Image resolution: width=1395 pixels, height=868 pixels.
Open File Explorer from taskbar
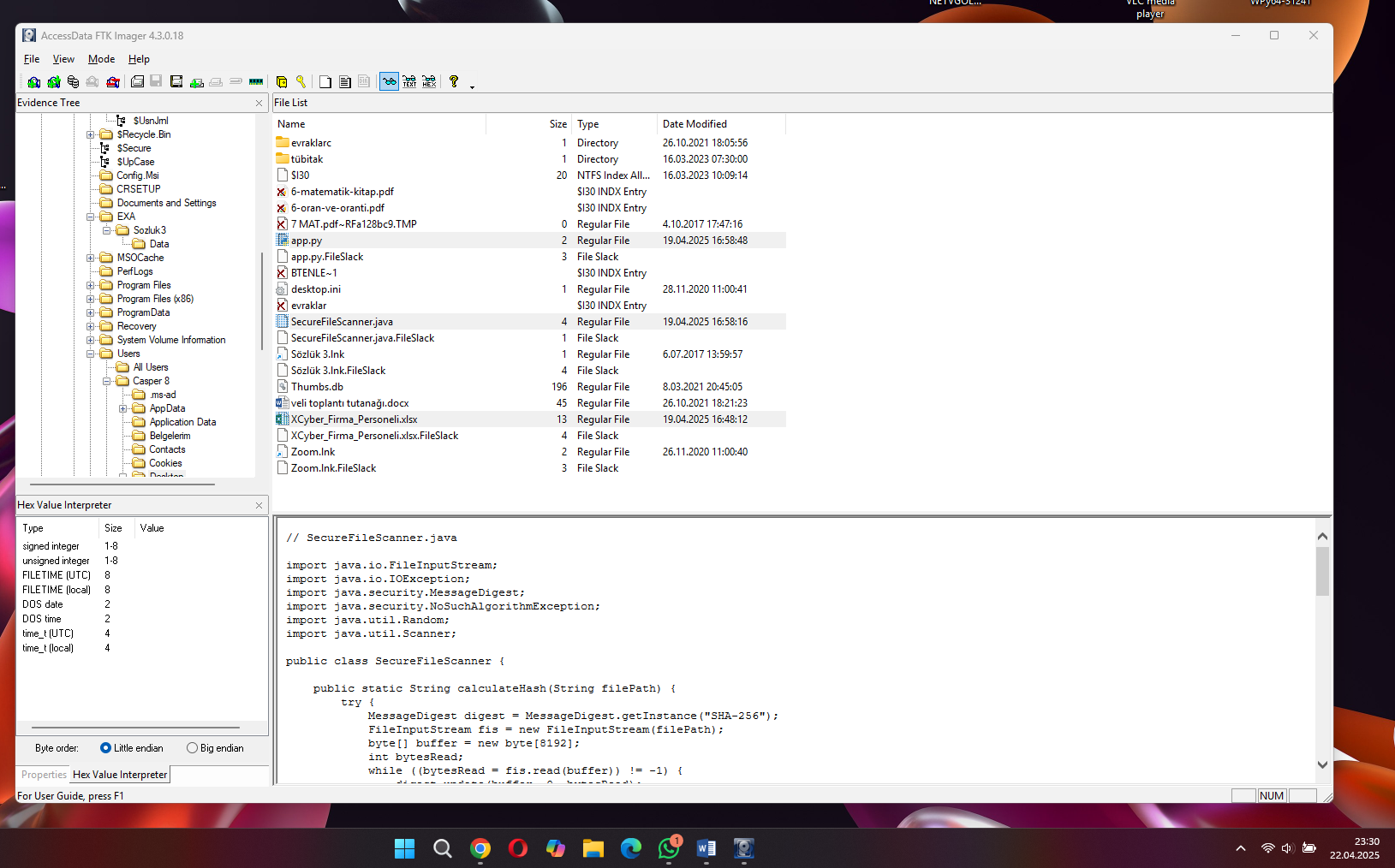(593, 848)
